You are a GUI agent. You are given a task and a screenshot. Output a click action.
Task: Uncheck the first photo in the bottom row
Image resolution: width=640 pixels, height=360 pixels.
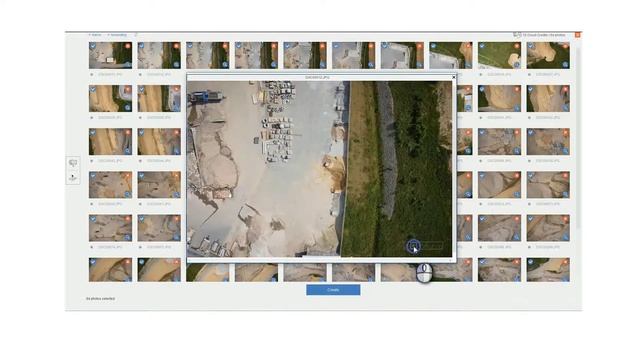pos(93,262)
